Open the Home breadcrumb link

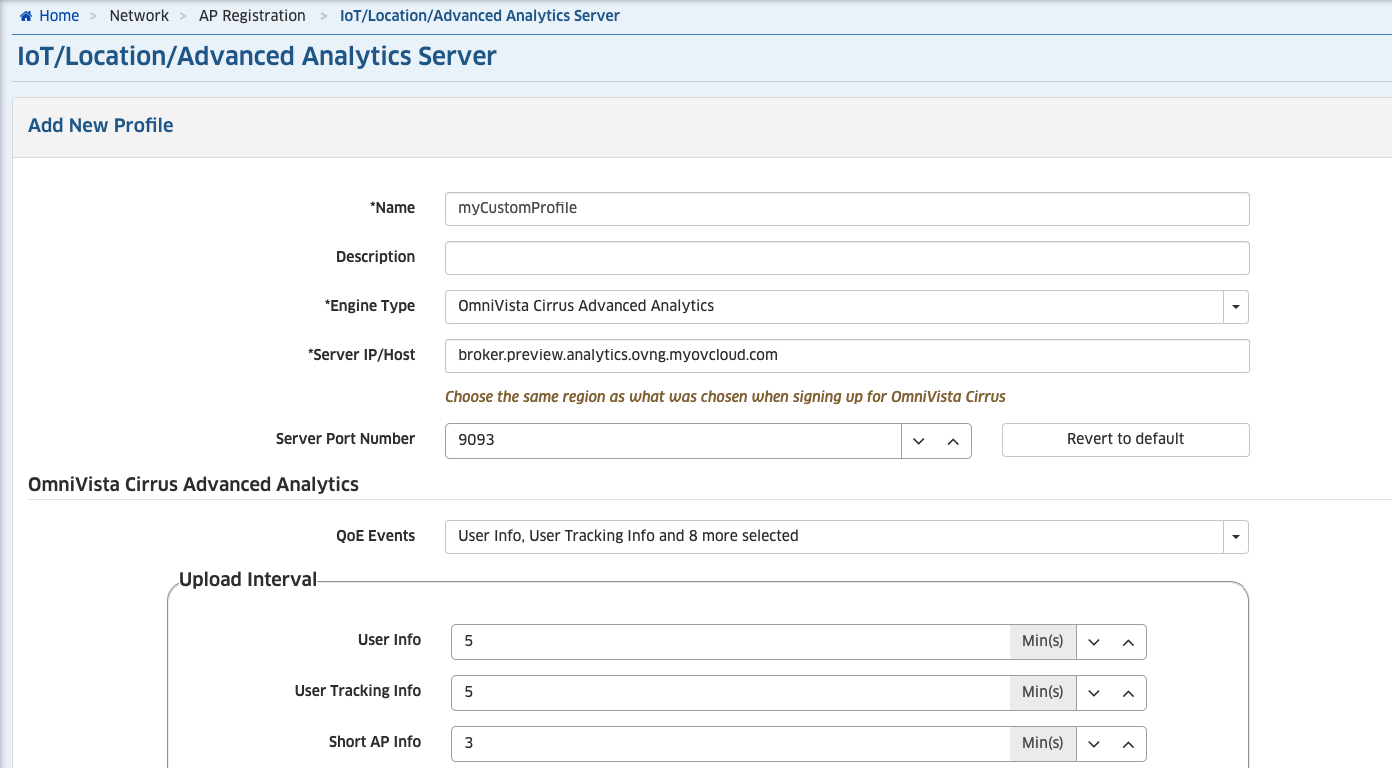59,16
